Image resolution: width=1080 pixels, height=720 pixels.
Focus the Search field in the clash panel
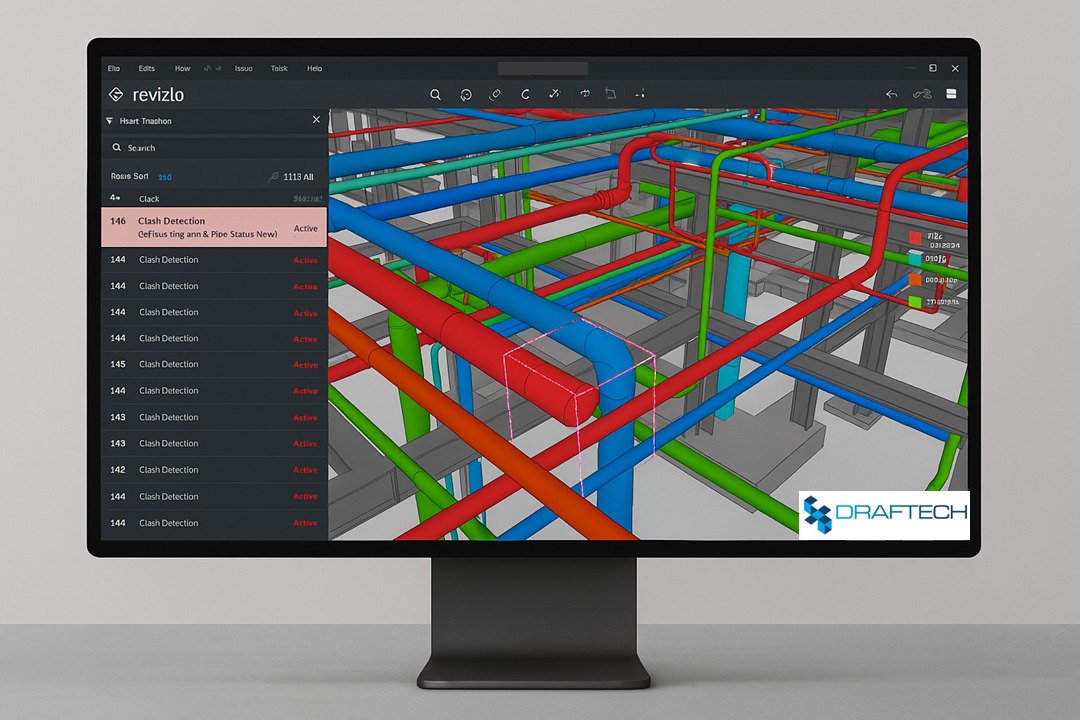214,147
